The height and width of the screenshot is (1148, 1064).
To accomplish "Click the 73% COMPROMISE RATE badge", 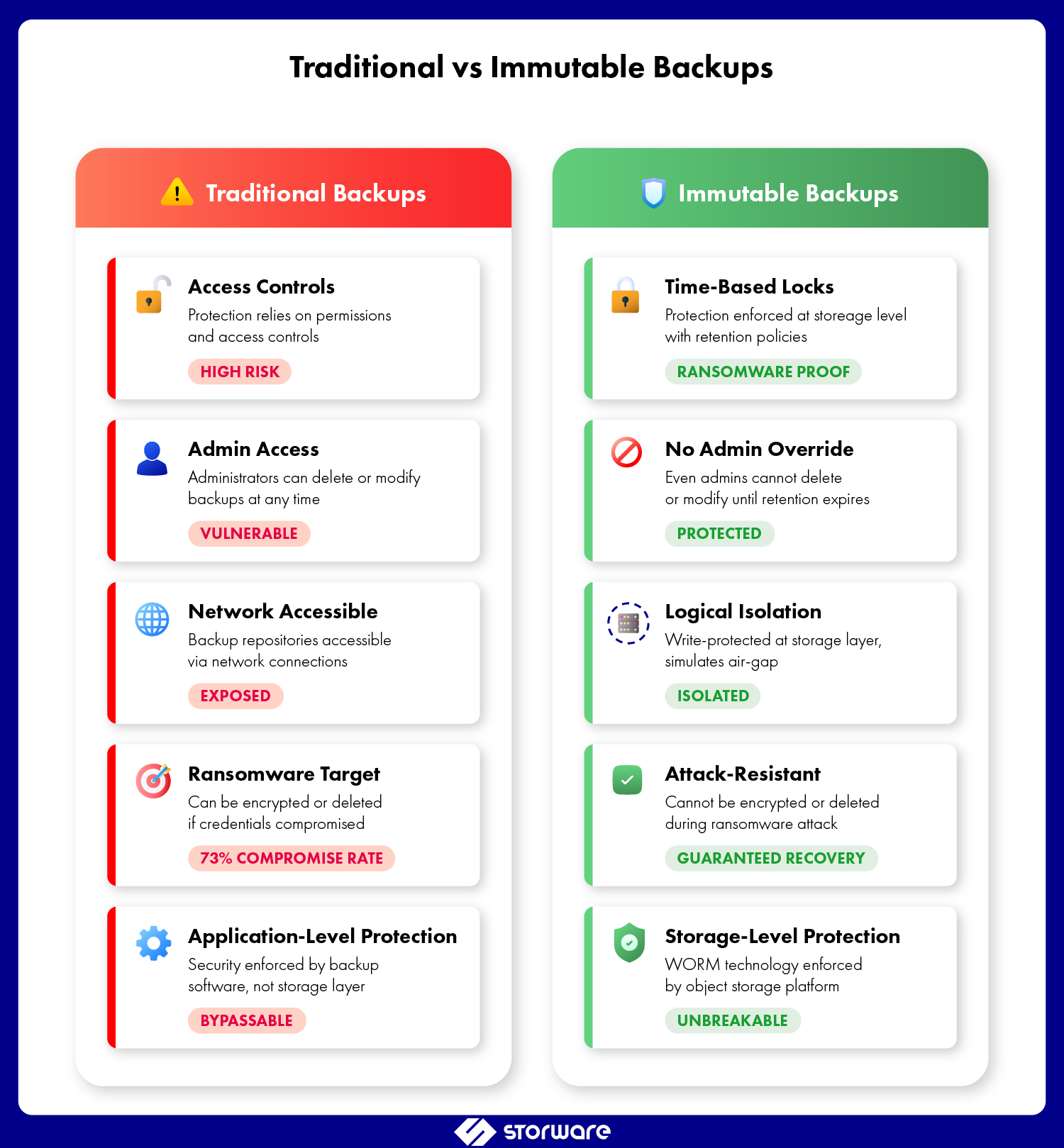I will tap(292, 858).
